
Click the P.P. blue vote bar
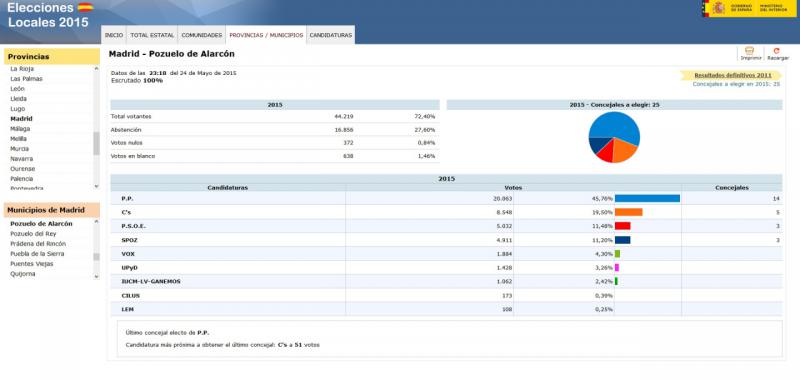[x=647, y=198]
